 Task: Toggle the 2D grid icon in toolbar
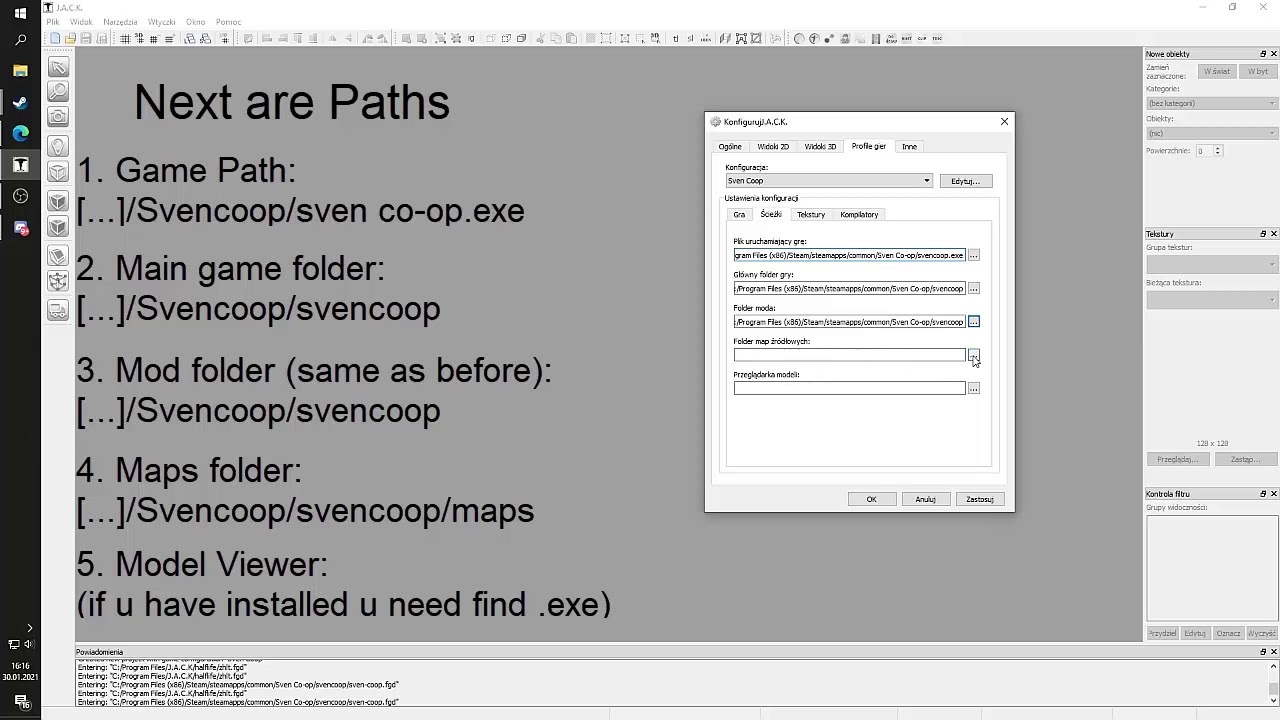tap(125, 39)
